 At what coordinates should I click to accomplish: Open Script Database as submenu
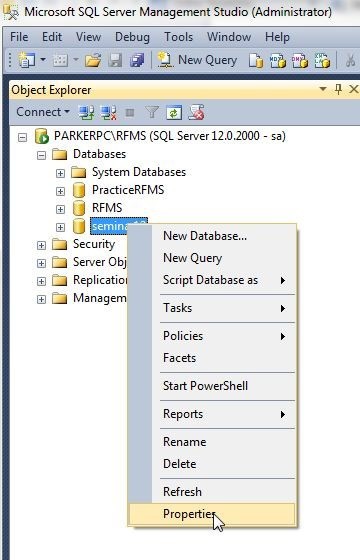pyautogui.click(x=212, y=280)
